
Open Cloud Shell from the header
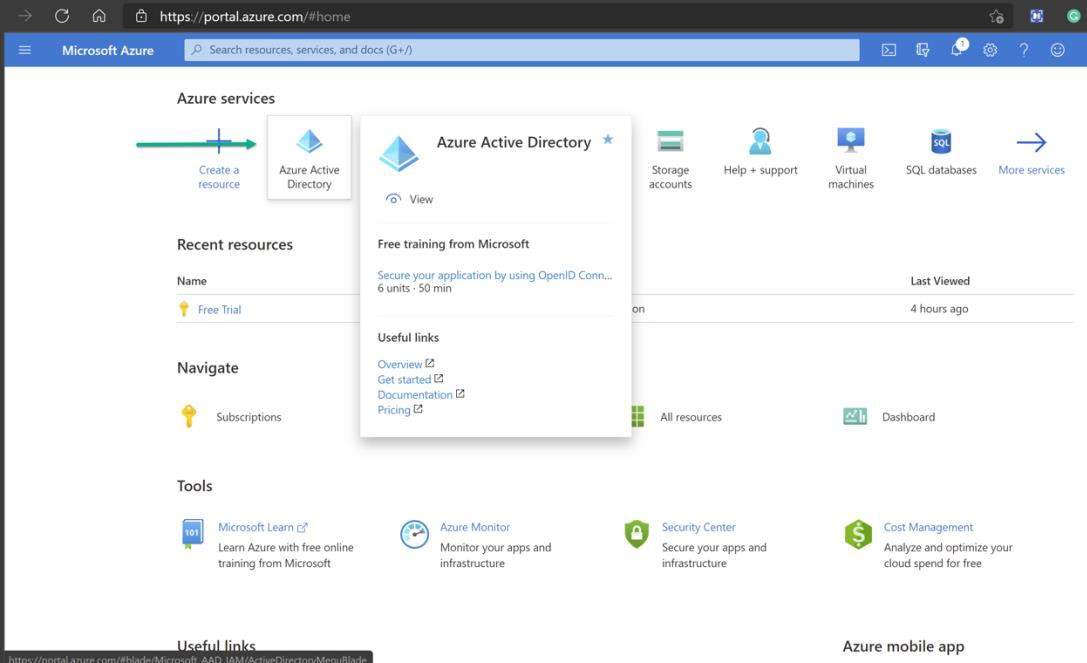tap(889, 50)
